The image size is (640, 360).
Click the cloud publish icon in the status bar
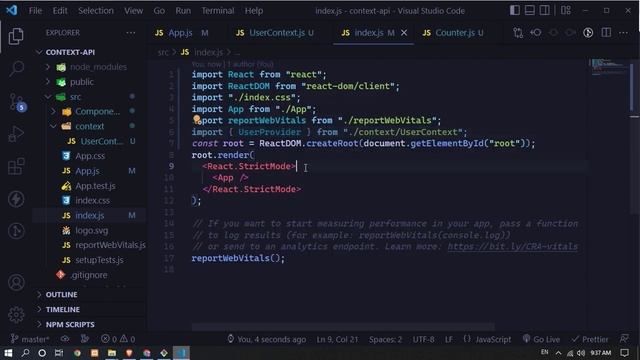(x=64, y=339)
